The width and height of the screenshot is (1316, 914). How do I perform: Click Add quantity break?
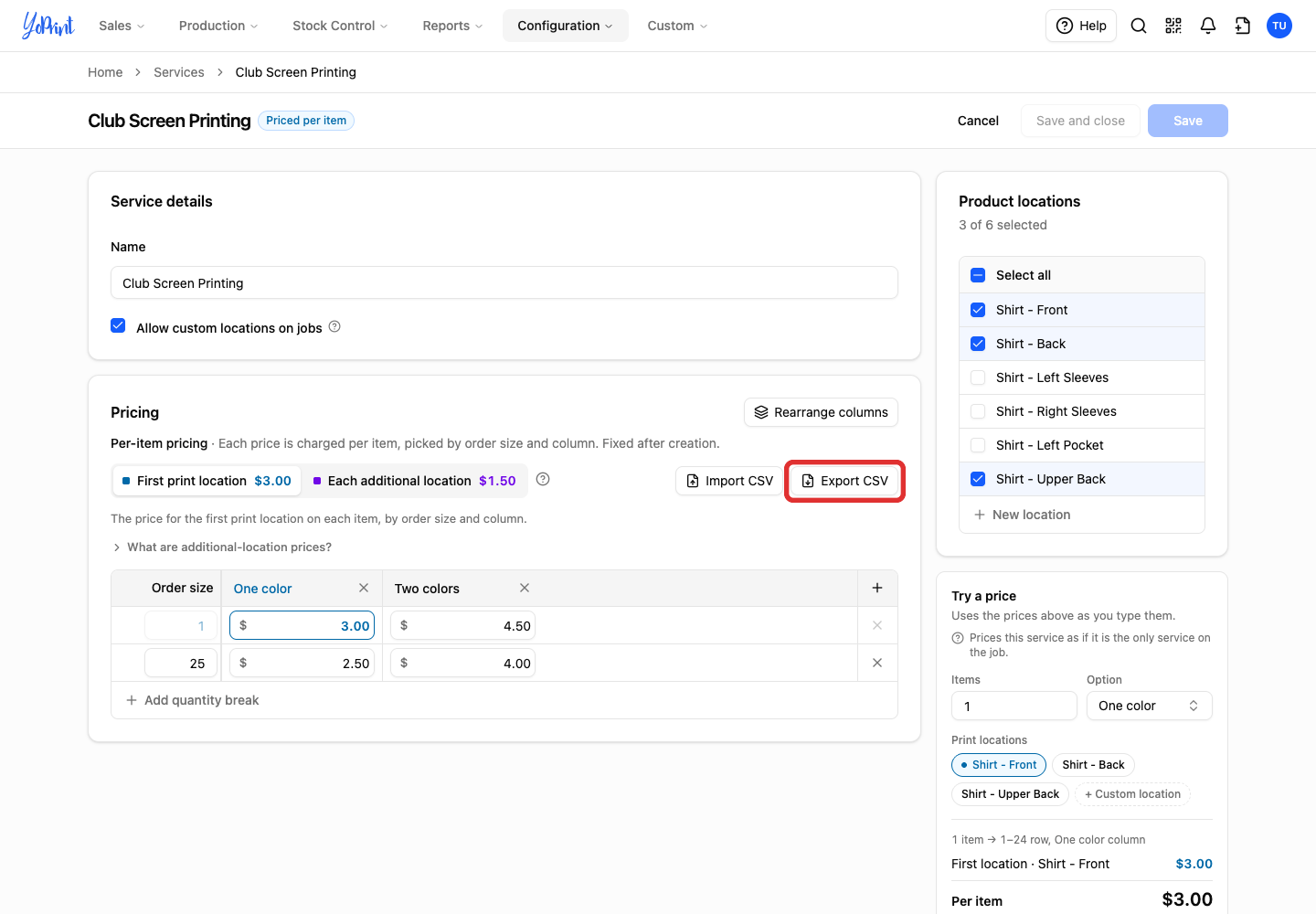pos(192,700)
